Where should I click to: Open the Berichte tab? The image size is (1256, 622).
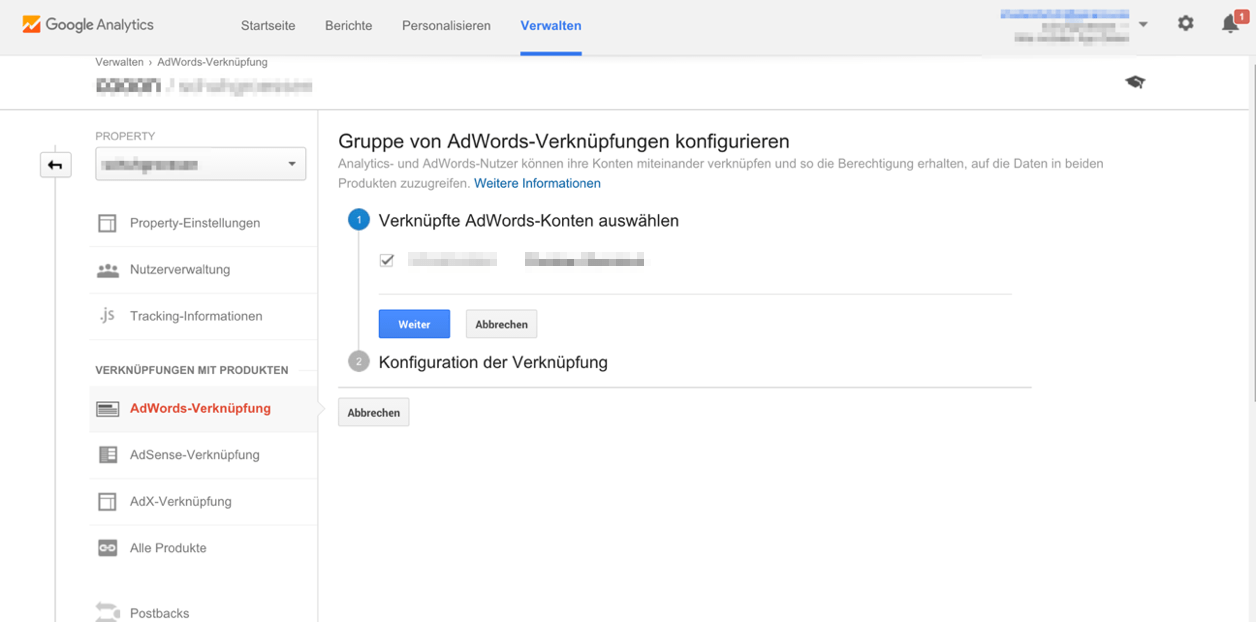(349, 26)
